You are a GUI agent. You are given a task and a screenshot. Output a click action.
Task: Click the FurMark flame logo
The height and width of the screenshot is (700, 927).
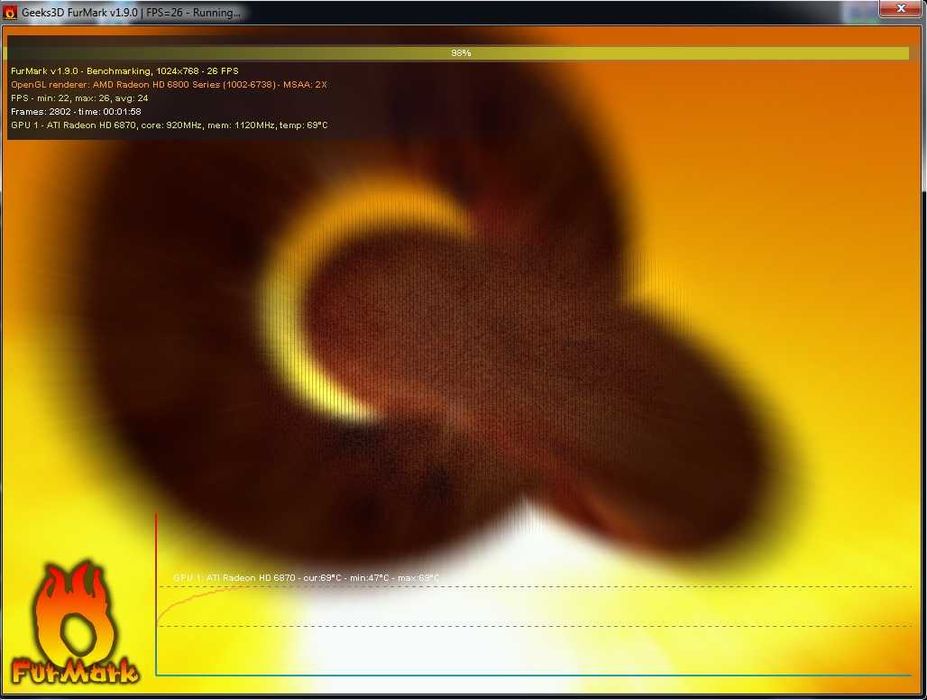point(75,624)
